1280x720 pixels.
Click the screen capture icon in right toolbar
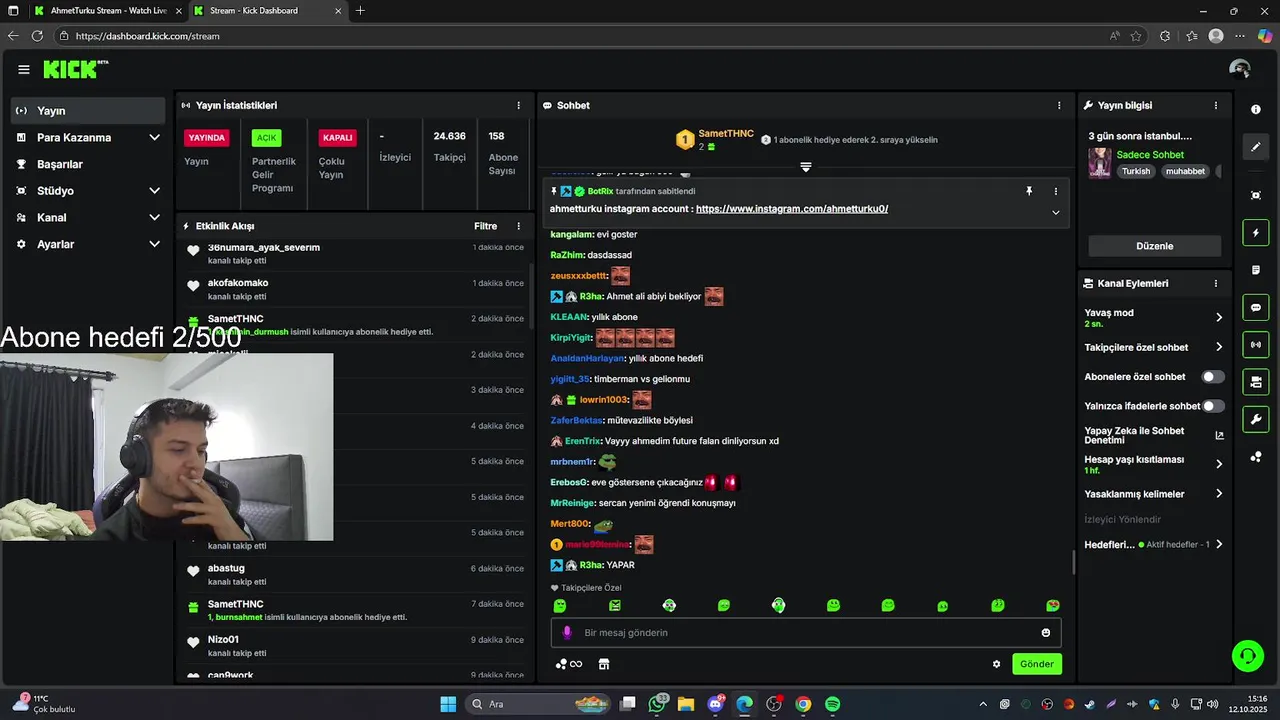(x=1256, y=195)
